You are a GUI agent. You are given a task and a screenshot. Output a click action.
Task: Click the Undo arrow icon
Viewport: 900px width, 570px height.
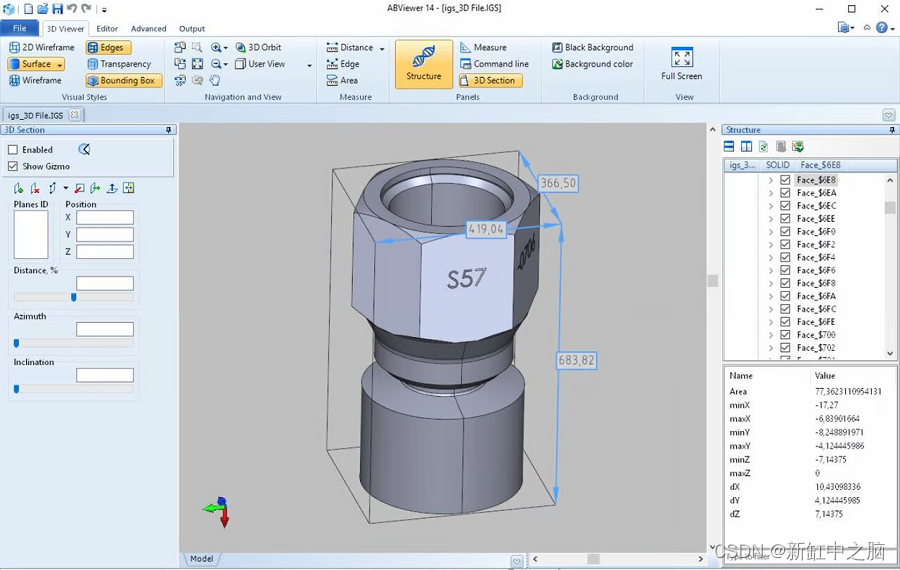coord(72,9)
